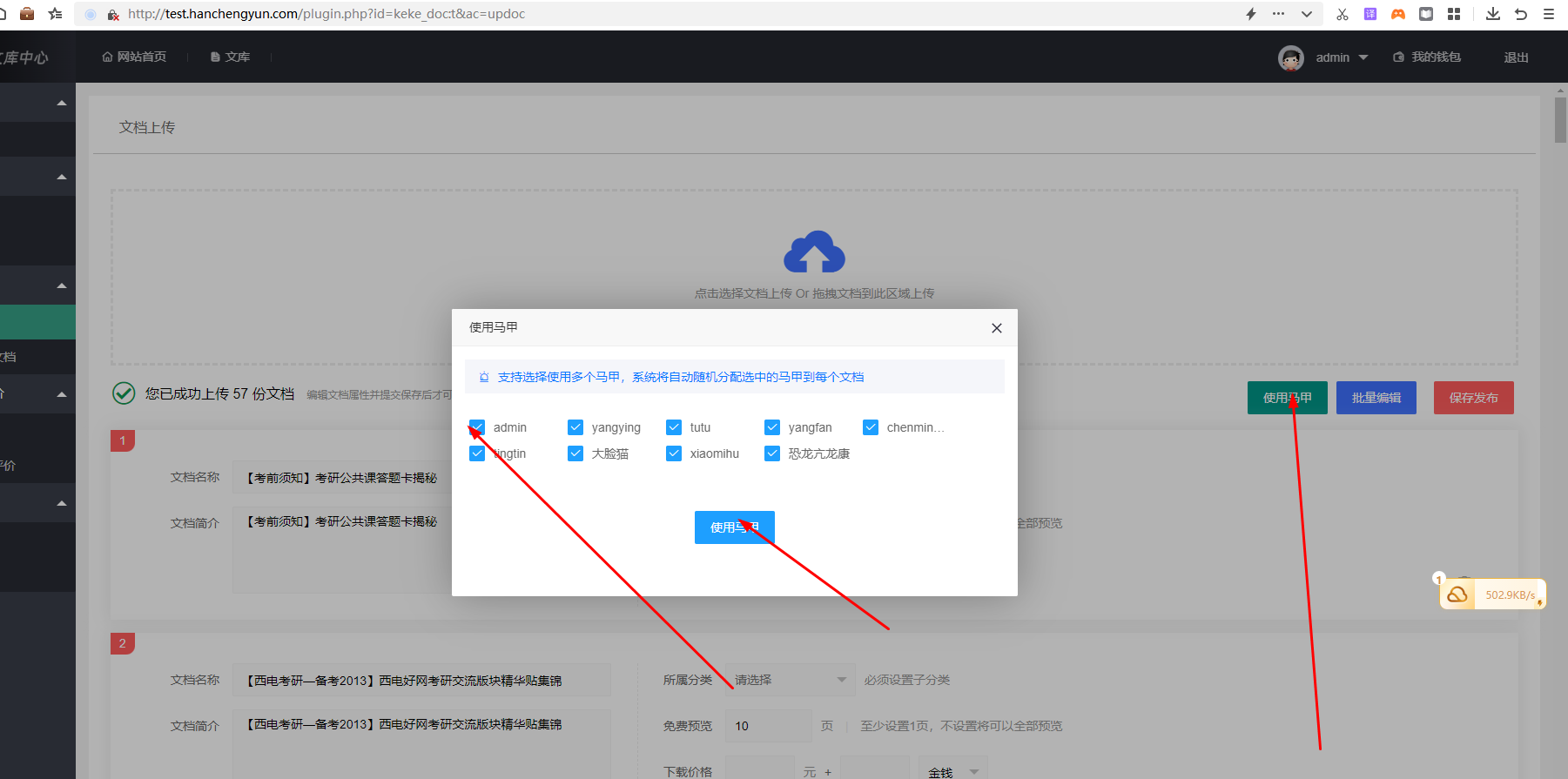Click the favorites star list icon

click(x=55, y=14)
